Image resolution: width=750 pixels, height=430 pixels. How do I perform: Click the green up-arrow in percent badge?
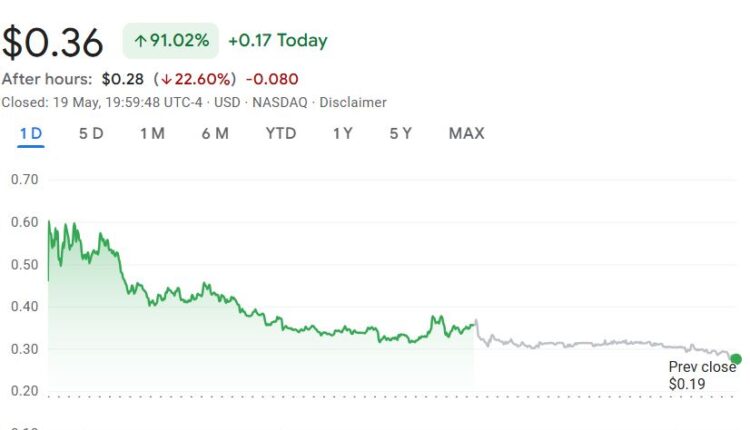click(140, 41)
